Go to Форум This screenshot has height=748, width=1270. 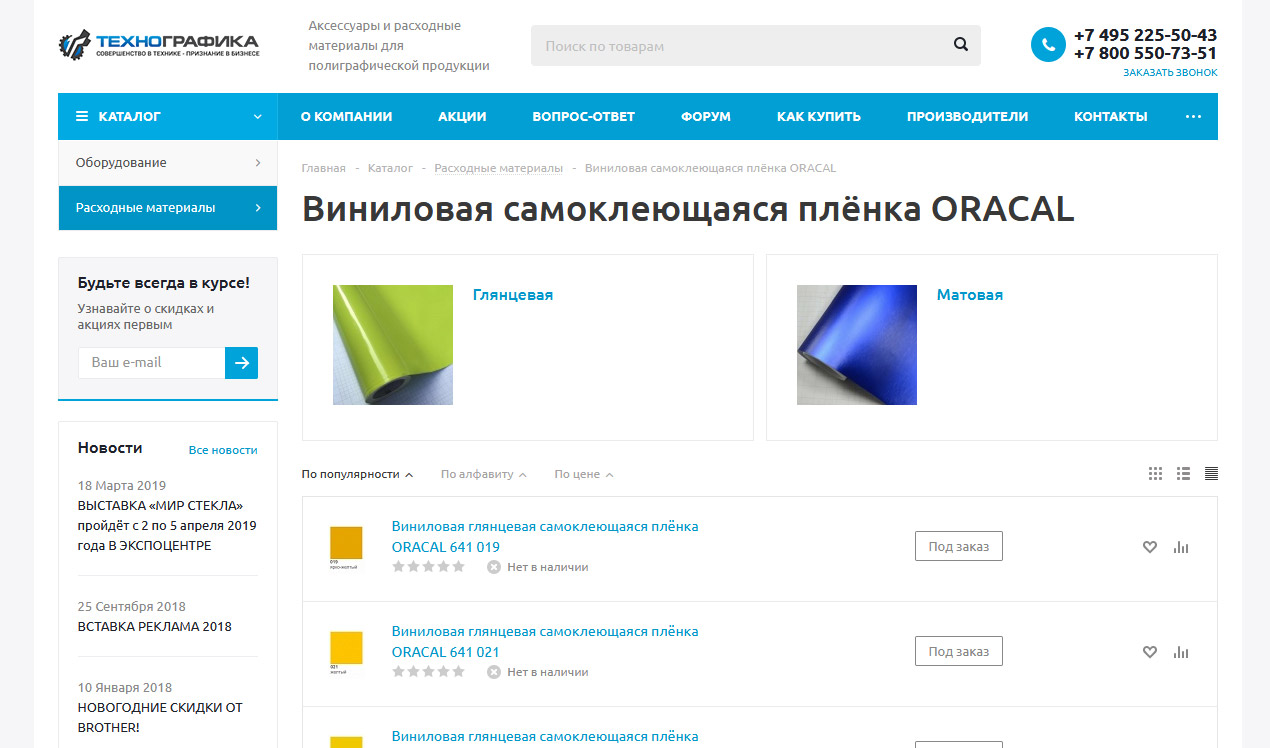pos(706,117)
